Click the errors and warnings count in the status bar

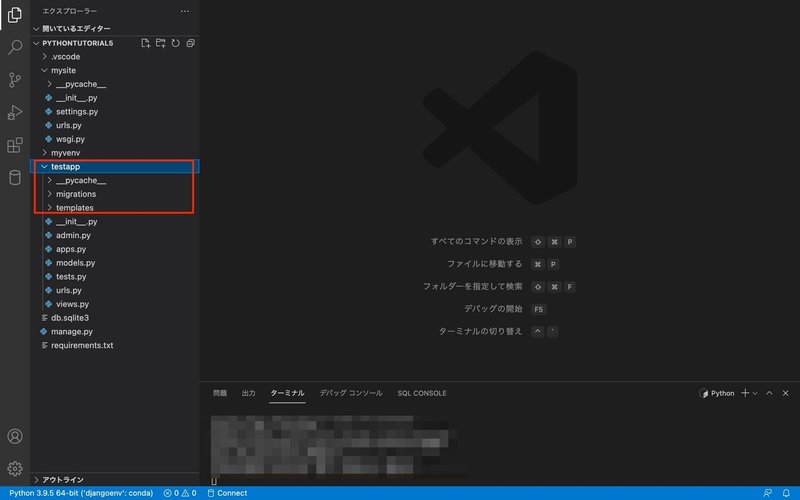pos(180,493)
